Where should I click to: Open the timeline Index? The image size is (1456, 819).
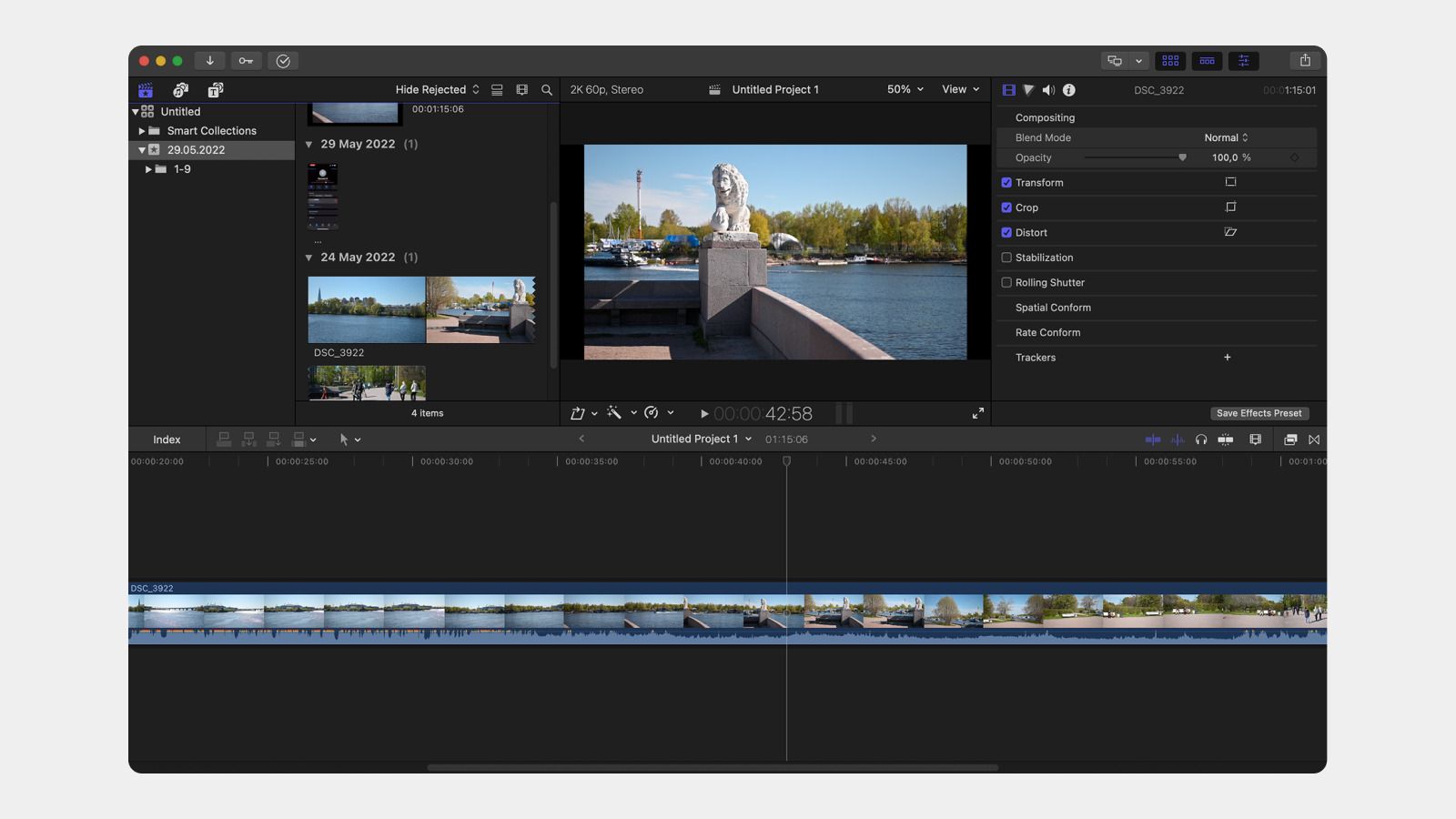(167, 440)
